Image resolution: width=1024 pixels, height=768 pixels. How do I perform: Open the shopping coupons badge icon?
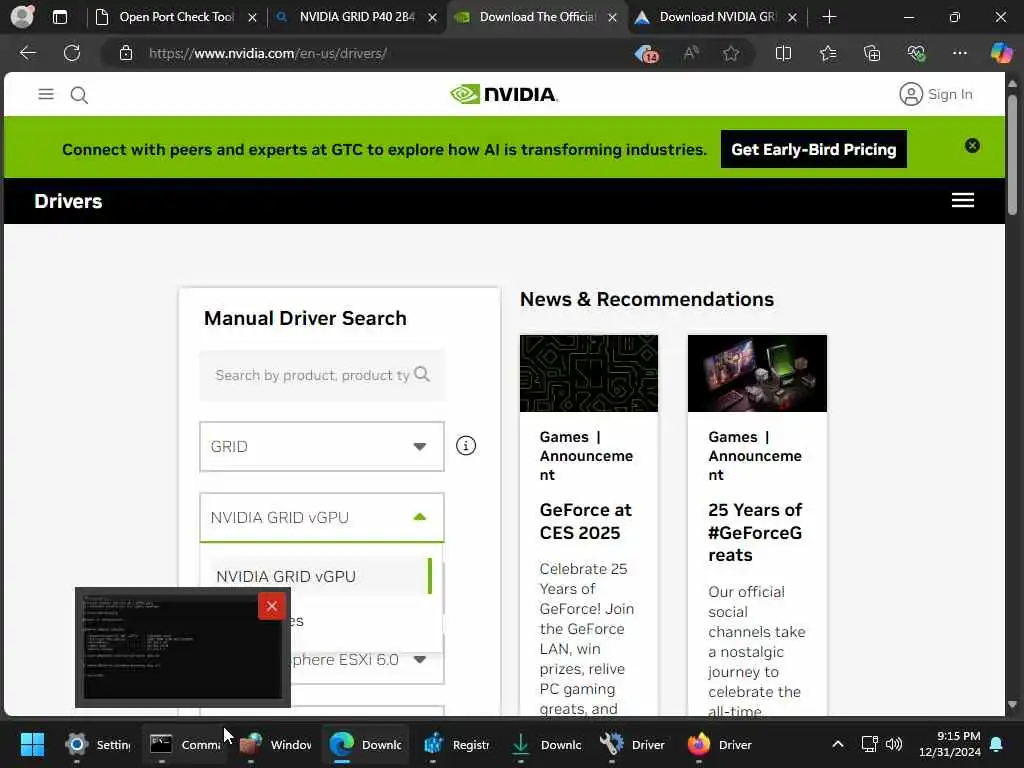[647, 53]
